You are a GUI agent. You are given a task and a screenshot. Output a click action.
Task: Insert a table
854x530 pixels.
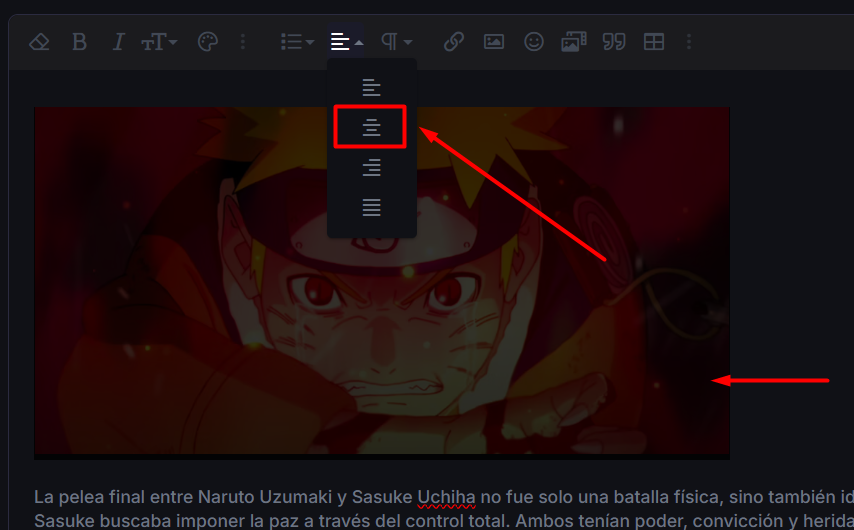click(x=654, y=42)
